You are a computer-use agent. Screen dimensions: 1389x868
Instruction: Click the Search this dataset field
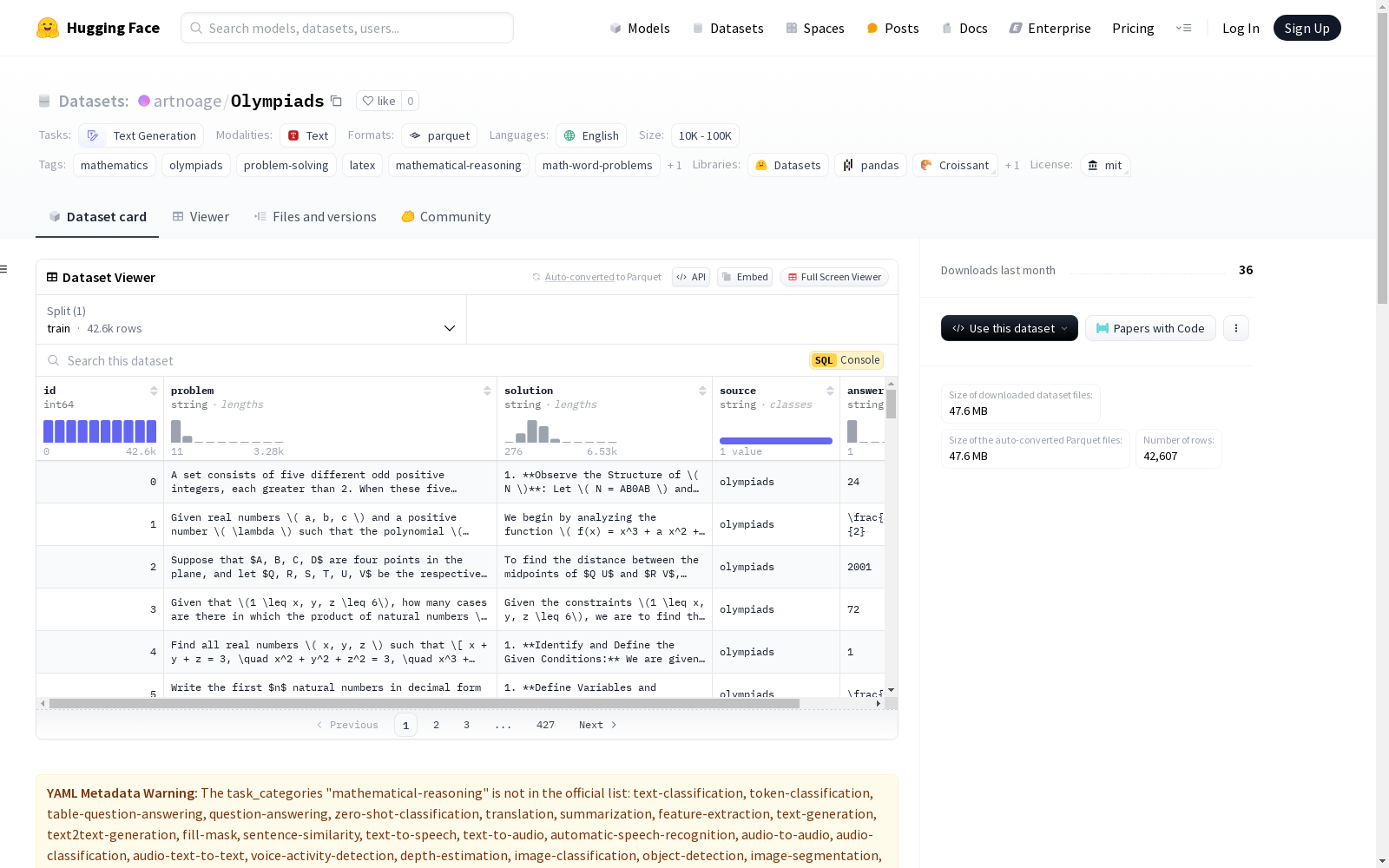point(423,360)
